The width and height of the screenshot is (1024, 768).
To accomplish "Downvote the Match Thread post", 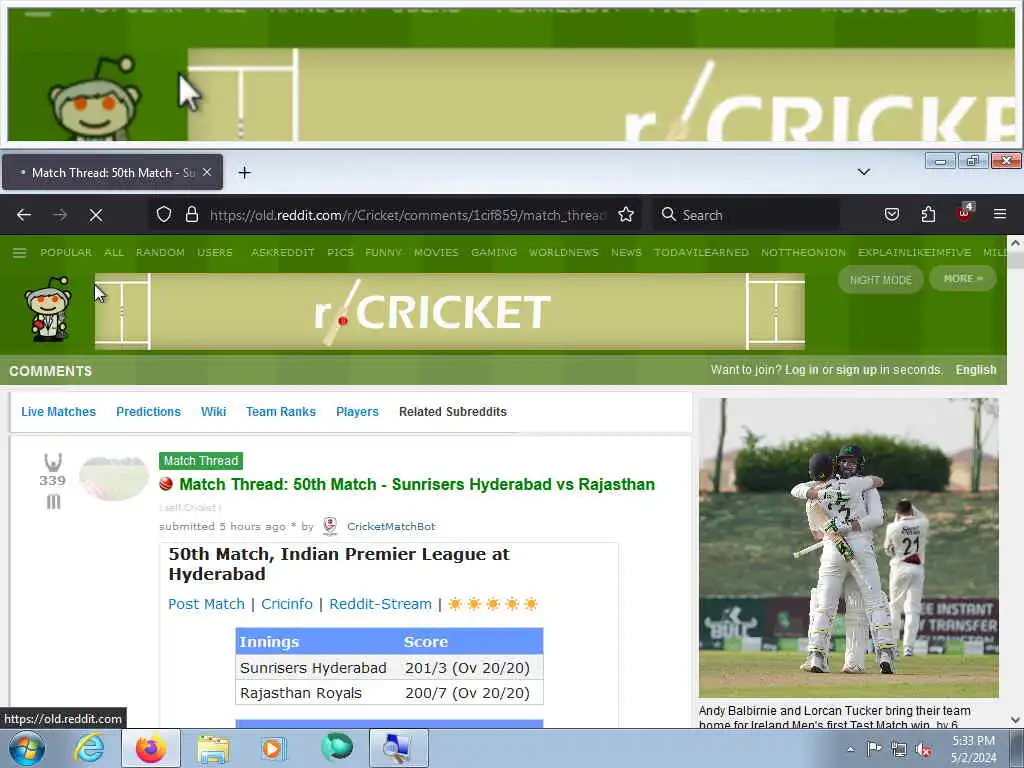I will [53, 502].
